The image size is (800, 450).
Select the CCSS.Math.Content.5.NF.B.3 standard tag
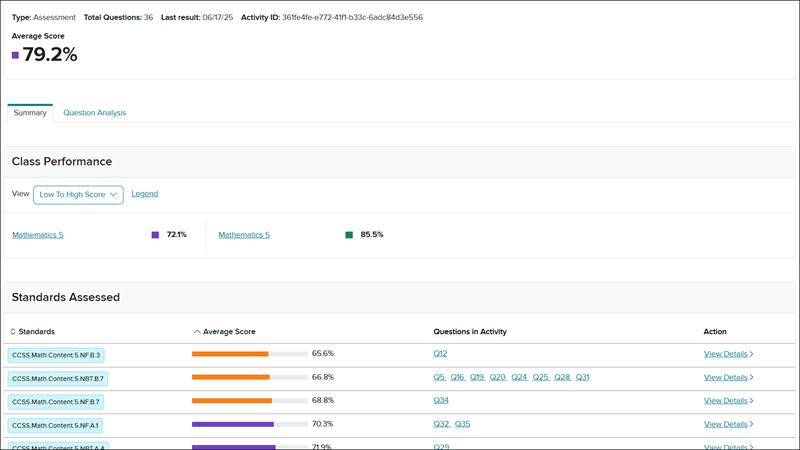57,355
